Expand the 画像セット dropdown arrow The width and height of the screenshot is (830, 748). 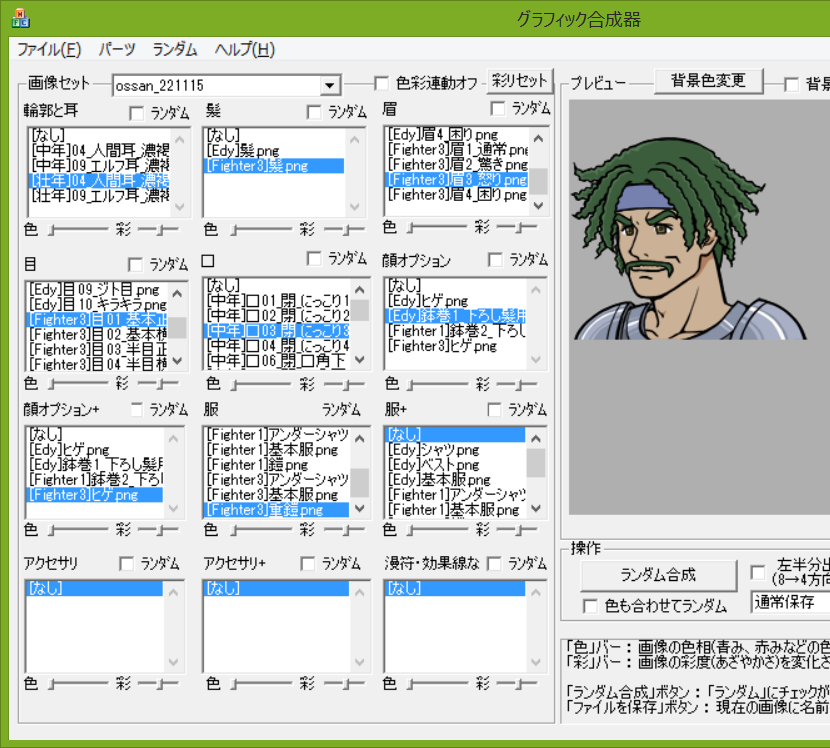(x=330, y=85)
